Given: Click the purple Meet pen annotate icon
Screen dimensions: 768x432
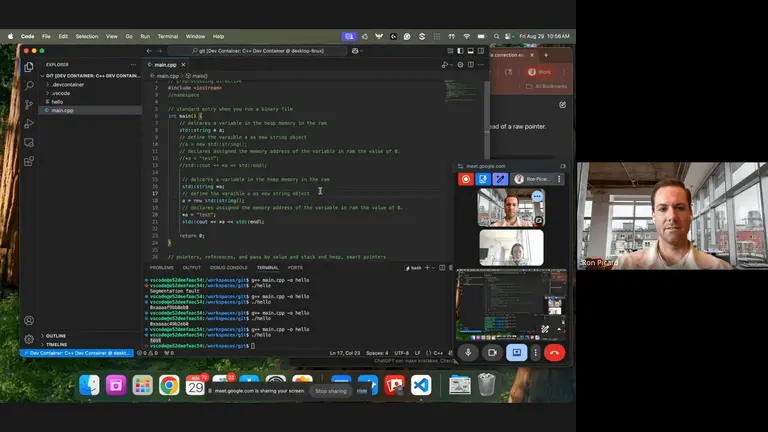Looking at the screenshot, I should pyautogui.click(x=500, y=179).
